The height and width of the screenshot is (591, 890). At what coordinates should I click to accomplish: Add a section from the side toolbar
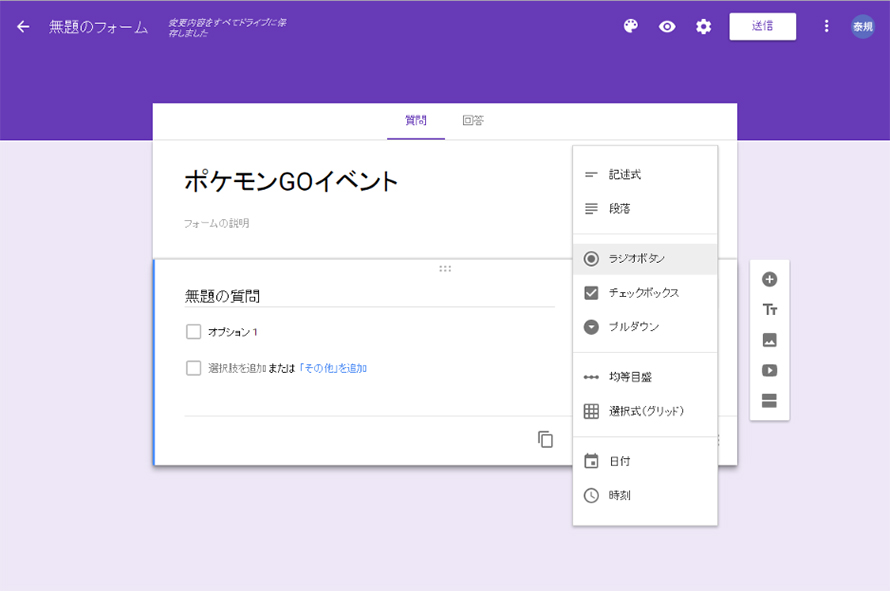point(769,401)
